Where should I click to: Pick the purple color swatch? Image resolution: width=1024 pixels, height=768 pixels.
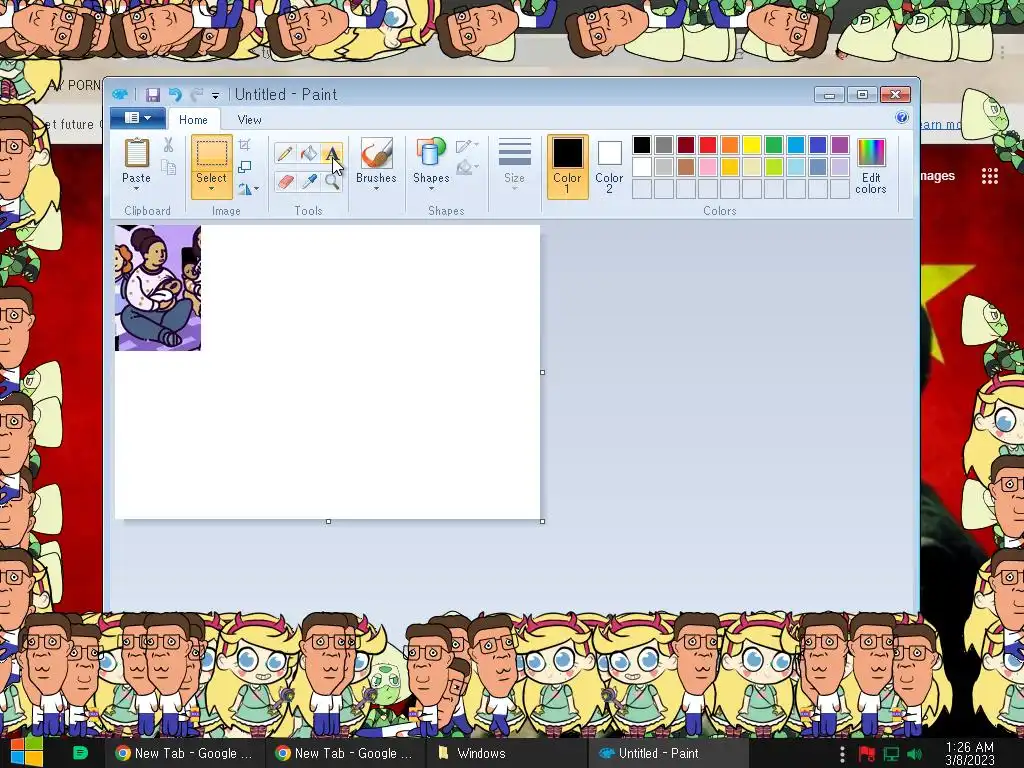[x=840, y=145]
